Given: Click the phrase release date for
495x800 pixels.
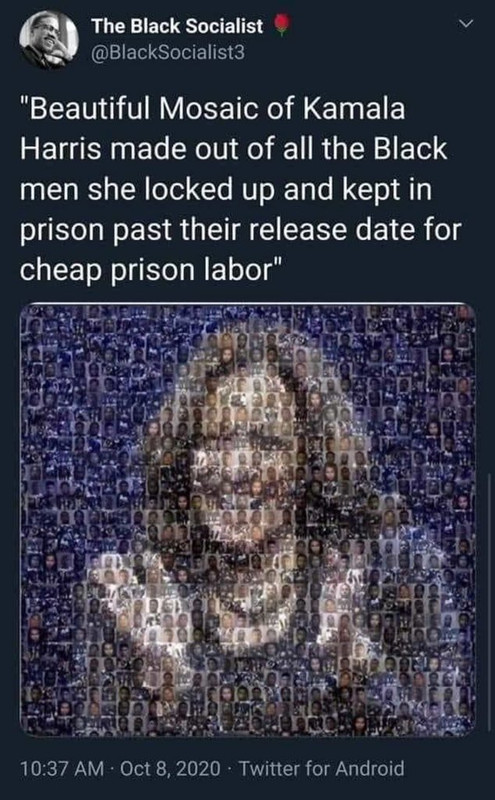Looking at the screenshot, I should pos(356,229).
